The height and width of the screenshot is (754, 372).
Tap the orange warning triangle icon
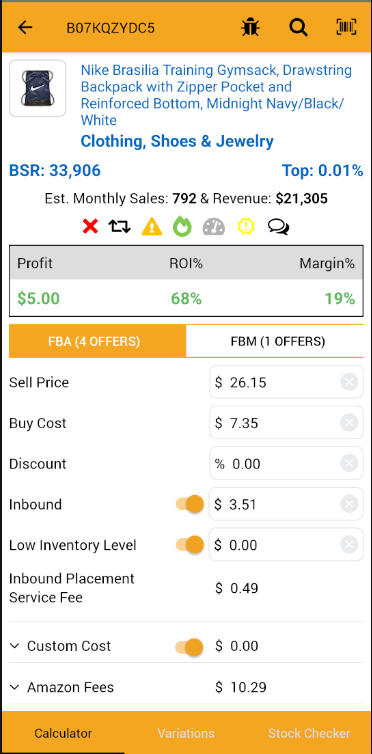(x=152, y=226)
